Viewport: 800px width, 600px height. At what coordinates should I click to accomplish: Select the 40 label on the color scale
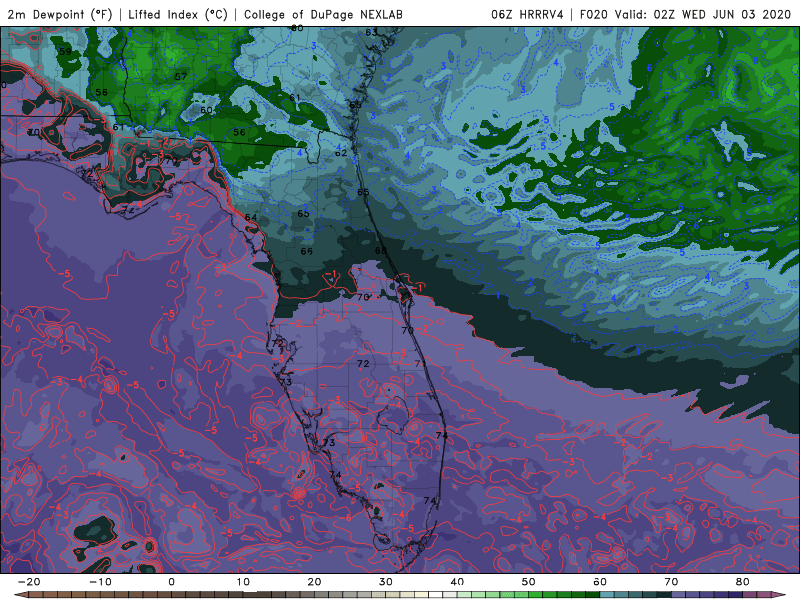457,582
